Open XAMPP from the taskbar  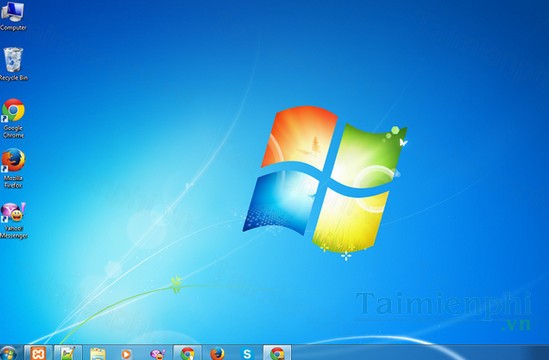click(38, 353)
